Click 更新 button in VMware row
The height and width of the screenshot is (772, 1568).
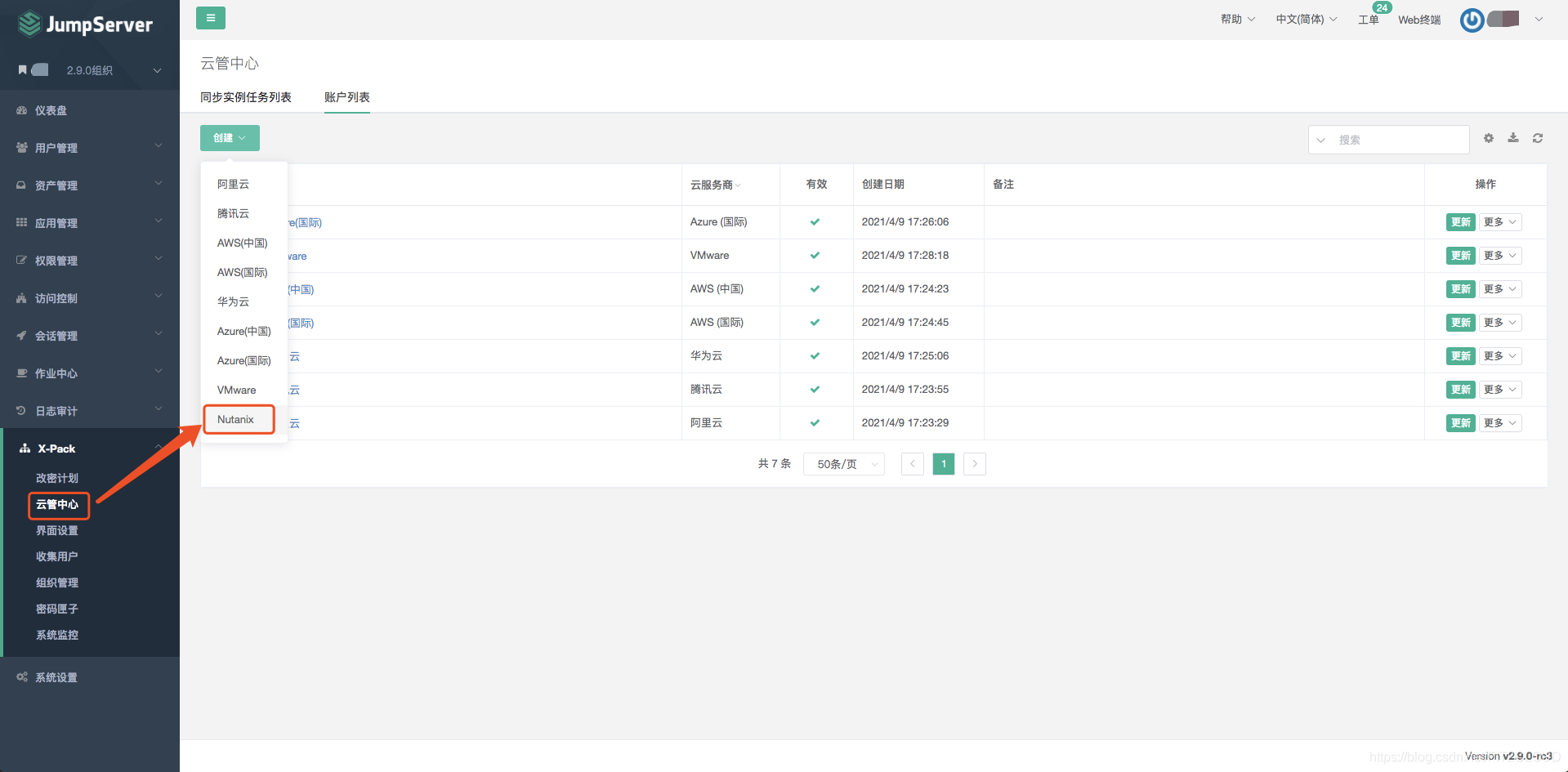tap(1460, 256)
